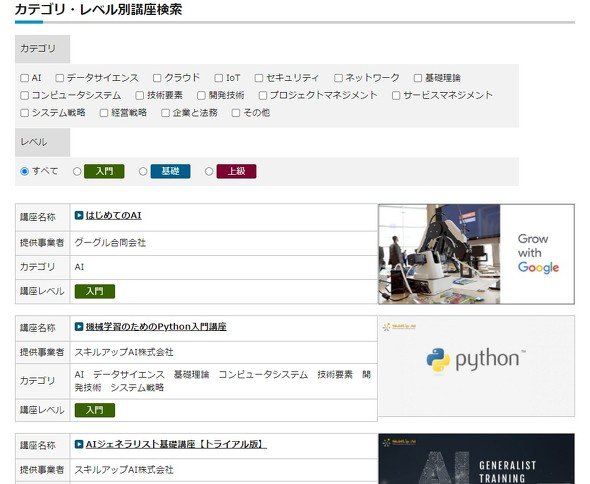Check the プロジェクトマネジメント checkbox
The image size is (590, 484).
(x=263, y=96)
